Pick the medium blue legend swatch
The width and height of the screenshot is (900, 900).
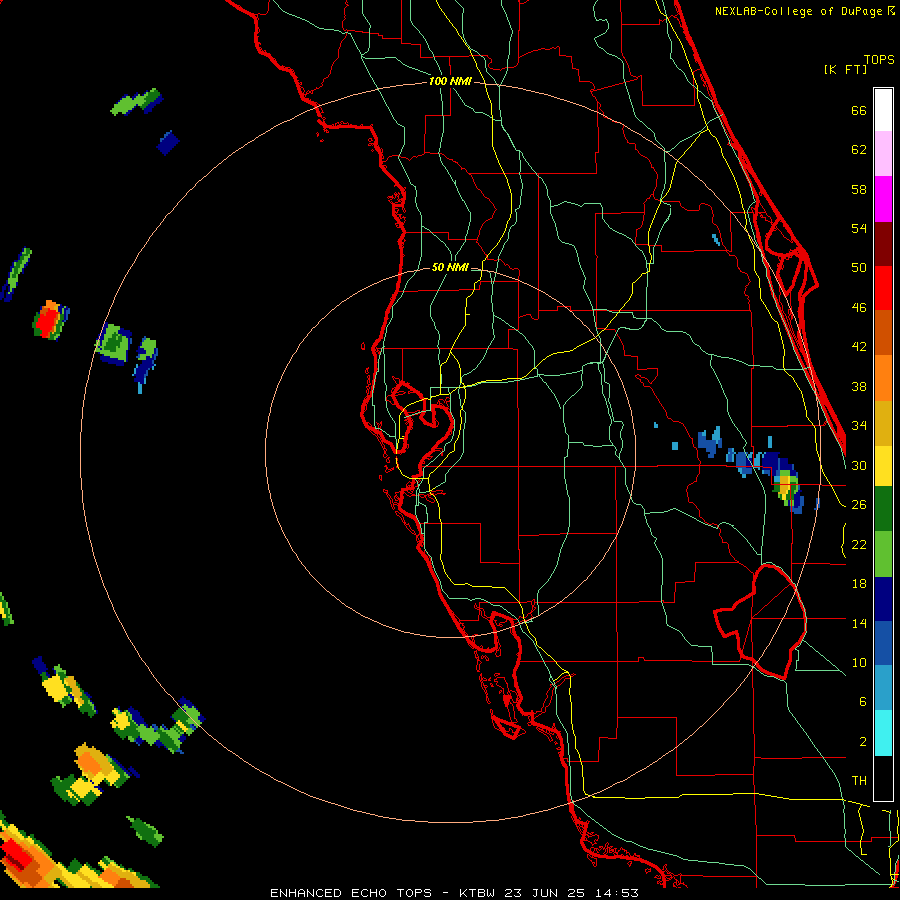(883, 643)
